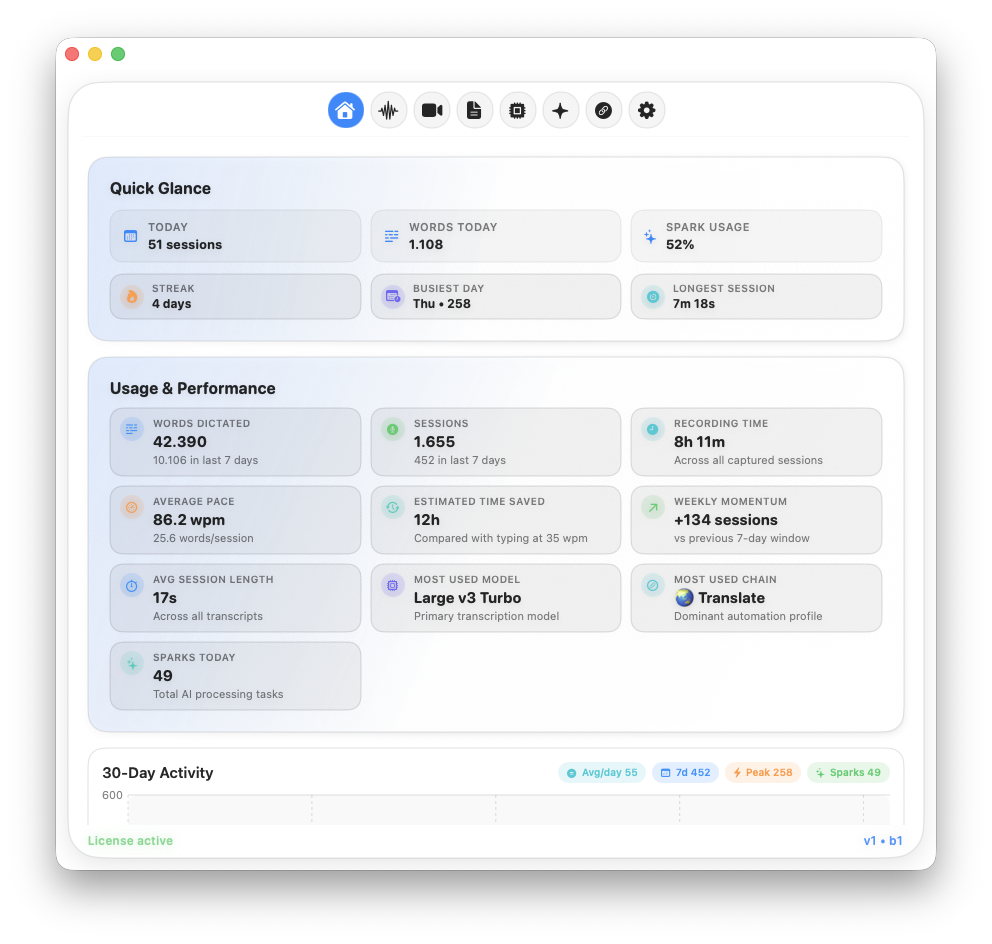Click the Large v3 Turbo model name
Screen dimensions: 992x944
468,598
